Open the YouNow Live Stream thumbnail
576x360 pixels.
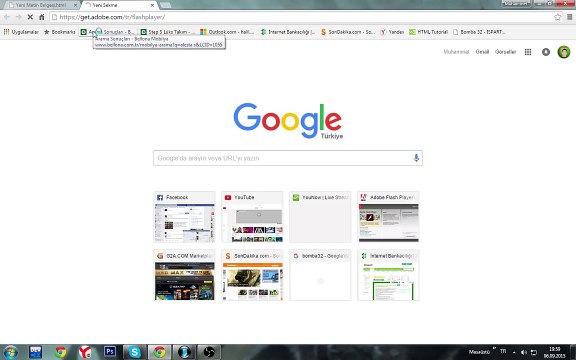click(320, 217)
